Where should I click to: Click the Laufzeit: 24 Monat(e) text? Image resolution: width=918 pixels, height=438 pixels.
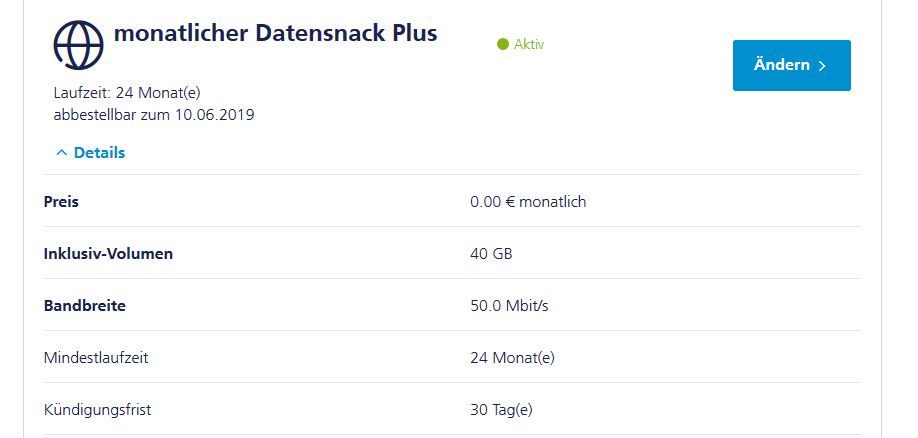coord(127,93)
